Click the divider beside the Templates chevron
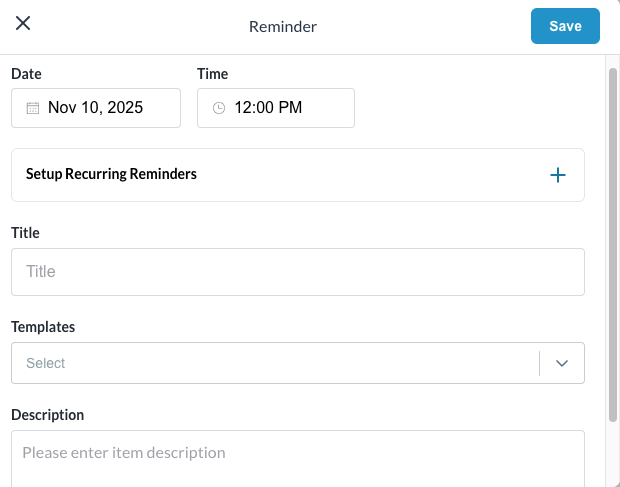The height and width of the screenshot is (487, 620). (539, 363)
